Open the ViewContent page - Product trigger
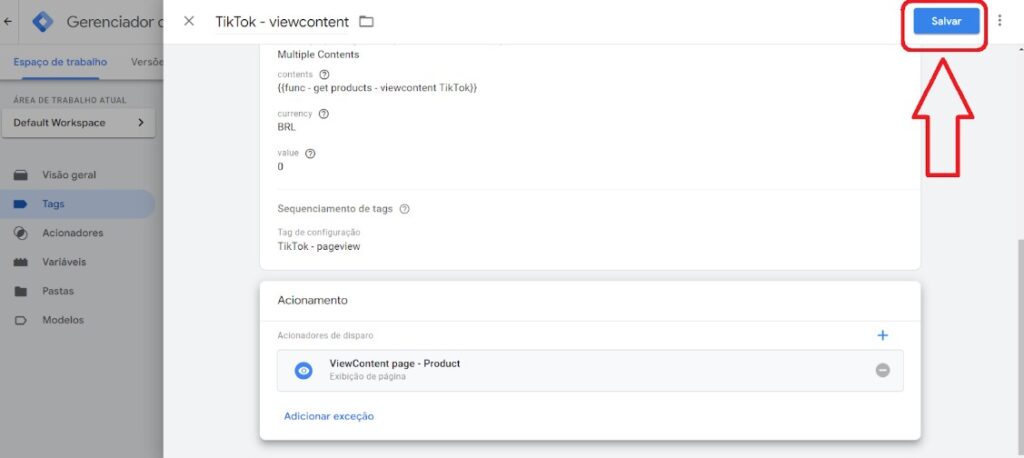The height and width of the screenshot is (458, 1024). pos(394,364)
